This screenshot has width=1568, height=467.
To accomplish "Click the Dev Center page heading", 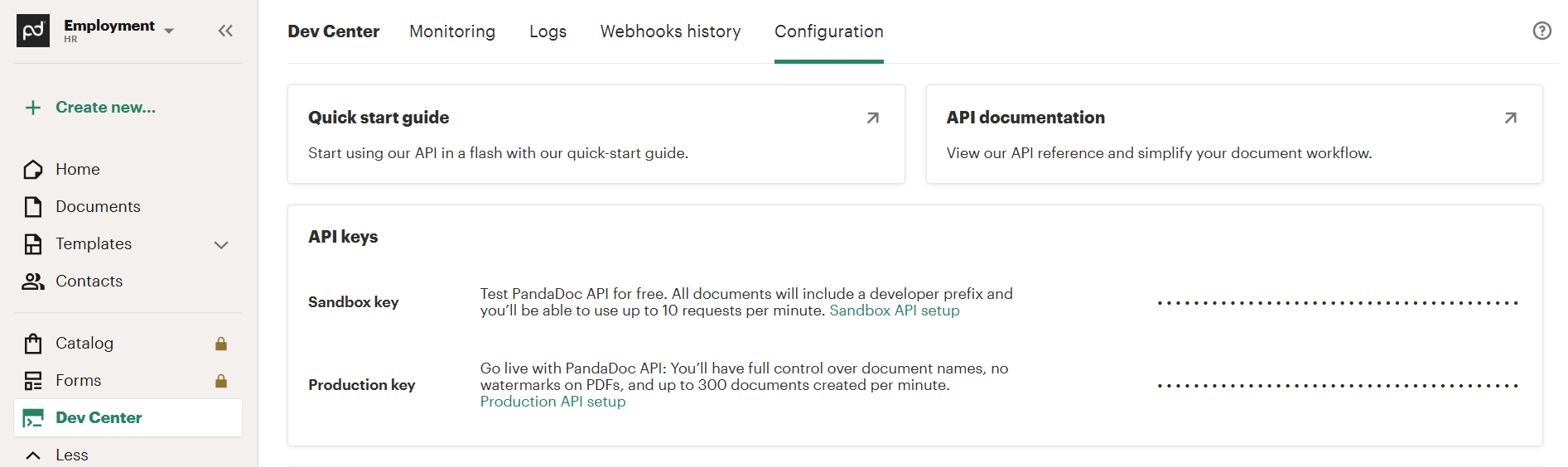I will point(334,31).
